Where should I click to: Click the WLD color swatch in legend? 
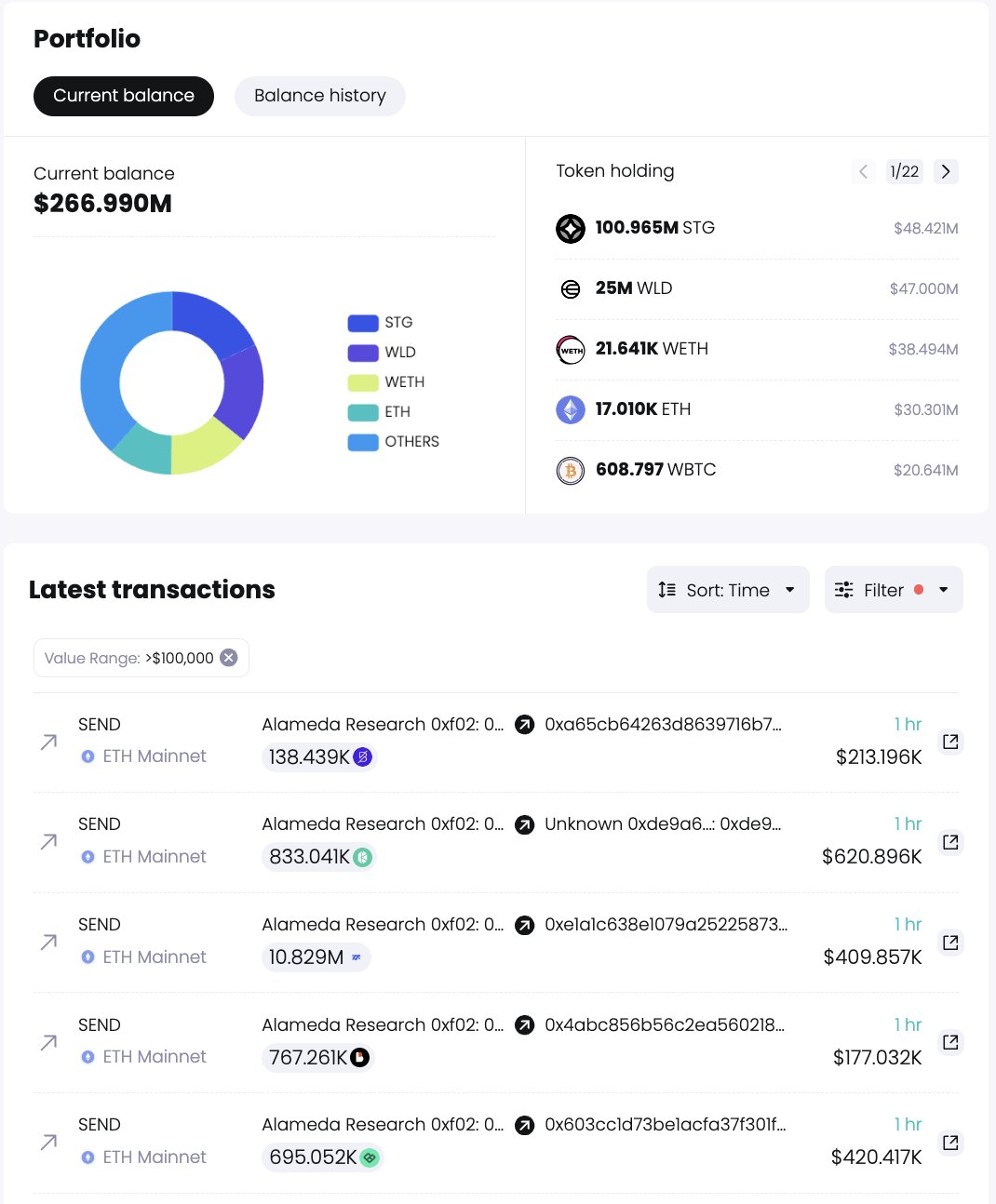pos(362,353)
